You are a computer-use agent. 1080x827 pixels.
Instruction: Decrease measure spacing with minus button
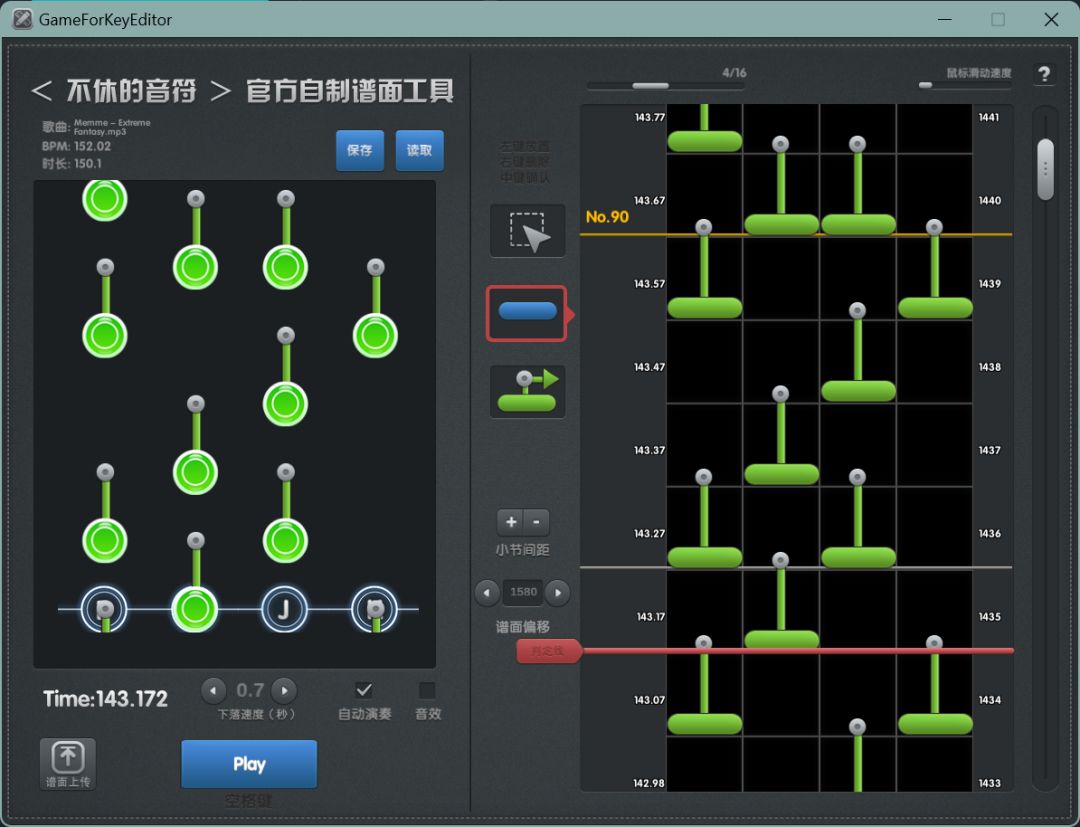[x=537, y=522]
